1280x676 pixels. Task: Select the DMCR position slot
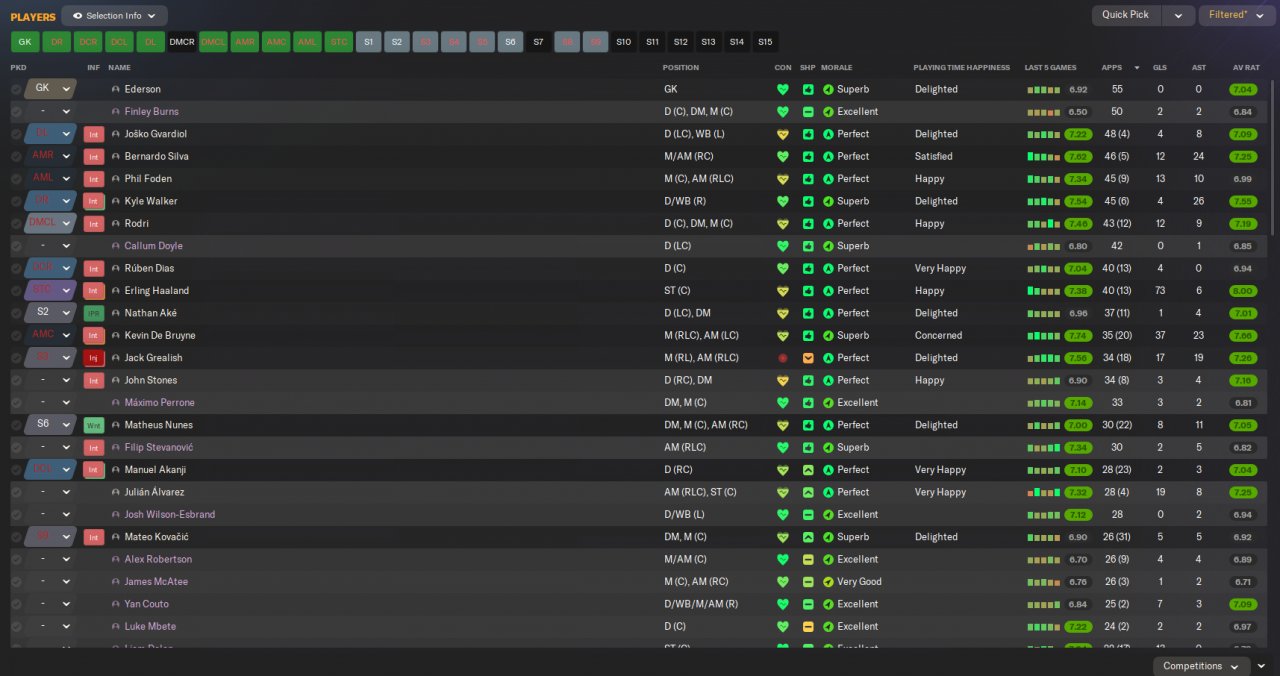click(182, 42)
